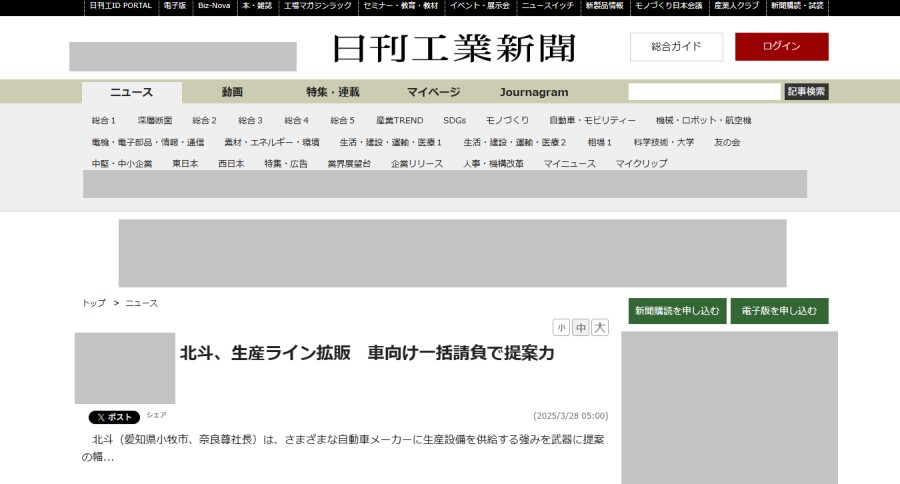Image resolution: width=900 pixels, height=484 pixels.
Task: Click the ニュース breadcrumb link
Action: (141, 303)
